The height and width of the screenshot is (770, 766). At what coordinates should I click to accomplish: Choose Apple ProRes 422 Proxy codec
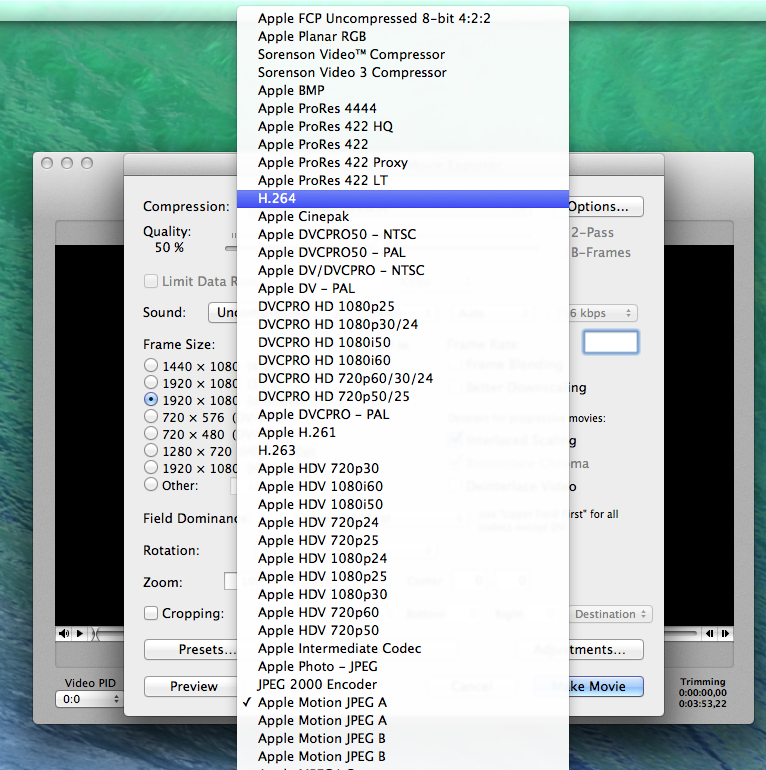tap(403, 162)
